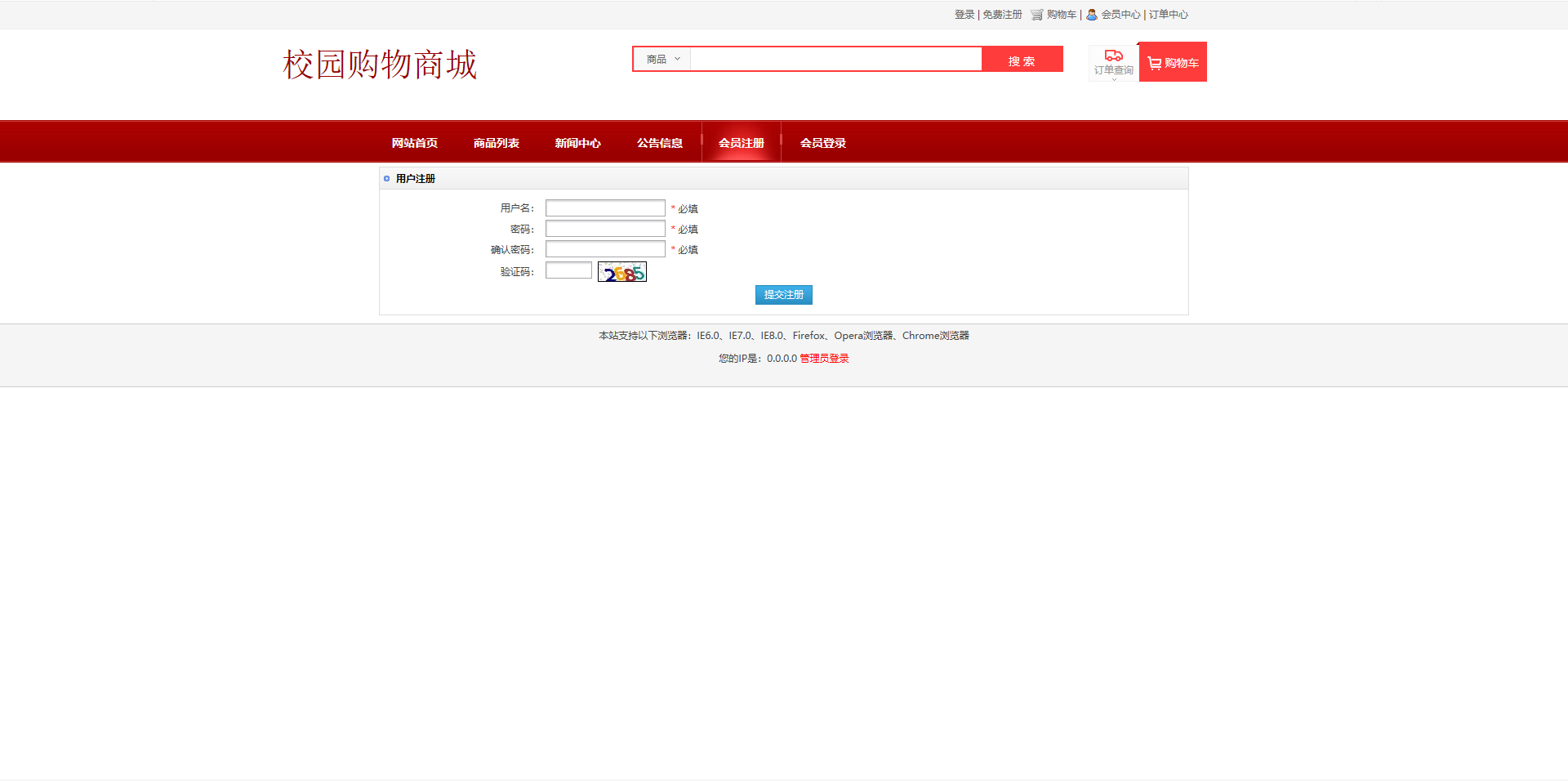Refresh the captcha verification image
This screenshot has height=781, width=1568.
[x=621, y=272]
